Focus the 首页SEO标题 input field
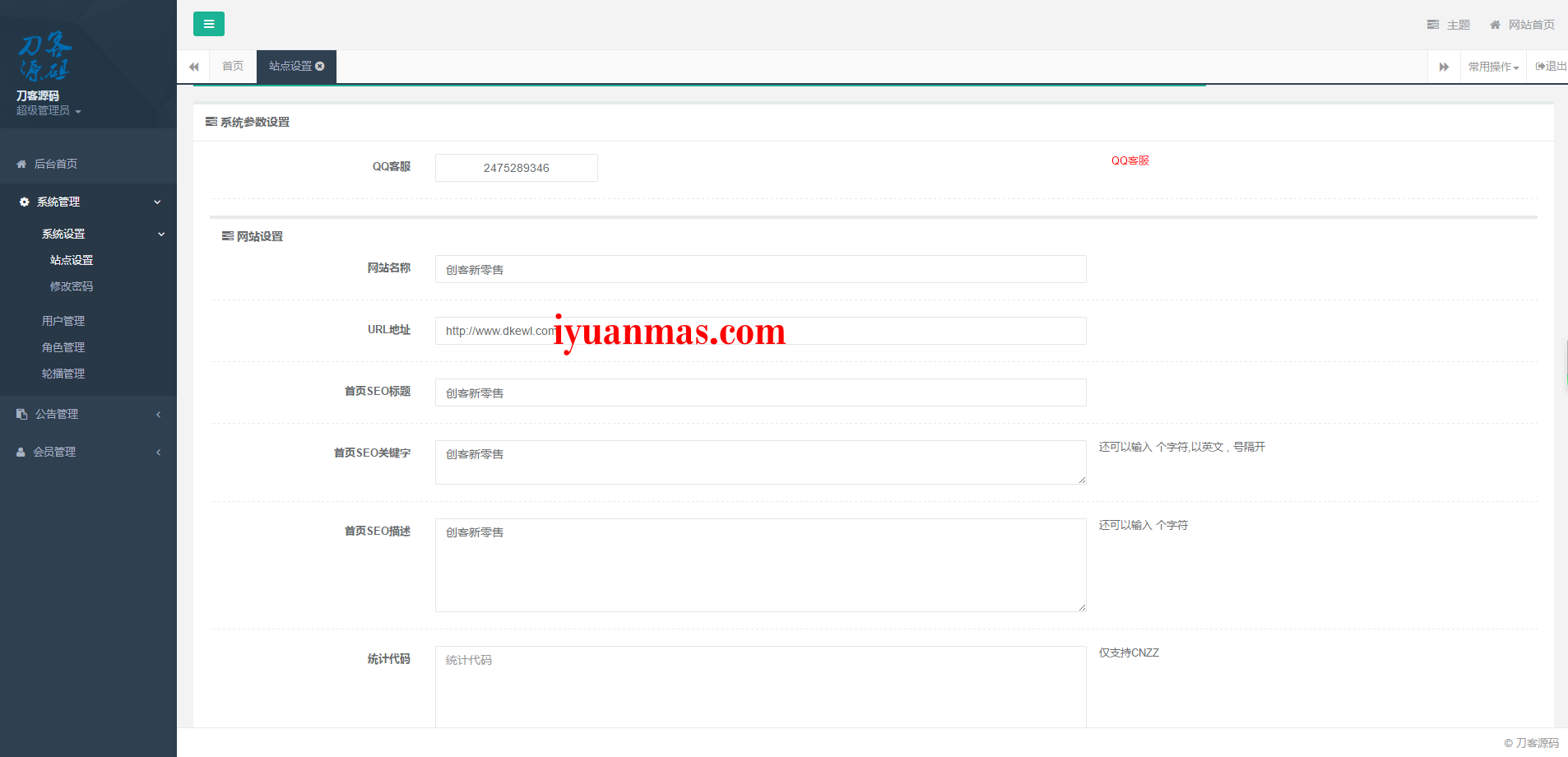1568x757 pixels. 760,392
